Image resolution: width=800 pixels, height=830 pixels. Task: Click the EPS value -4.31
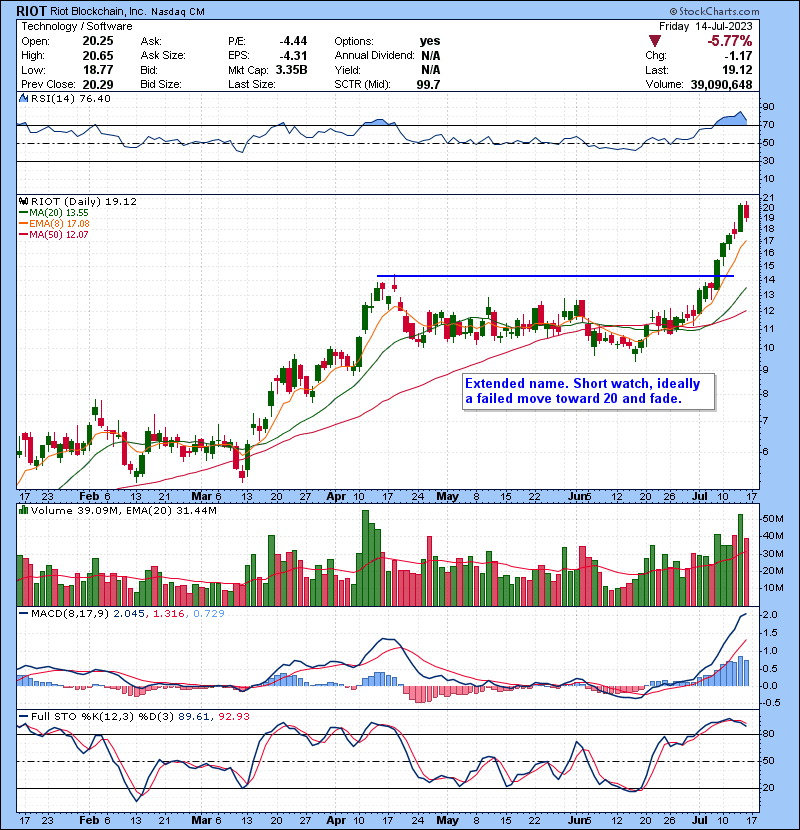click(x=293, y=56)
